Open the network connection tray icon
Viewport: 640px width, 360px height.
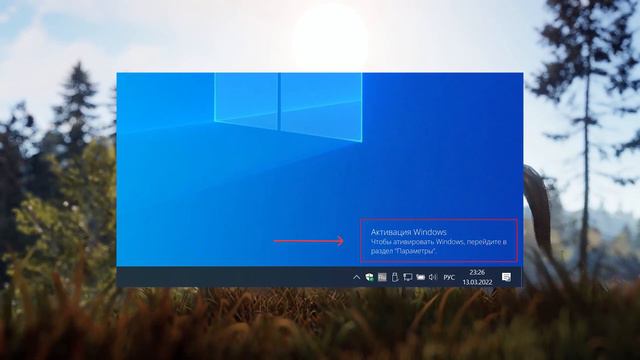click(x=407, y=277)
